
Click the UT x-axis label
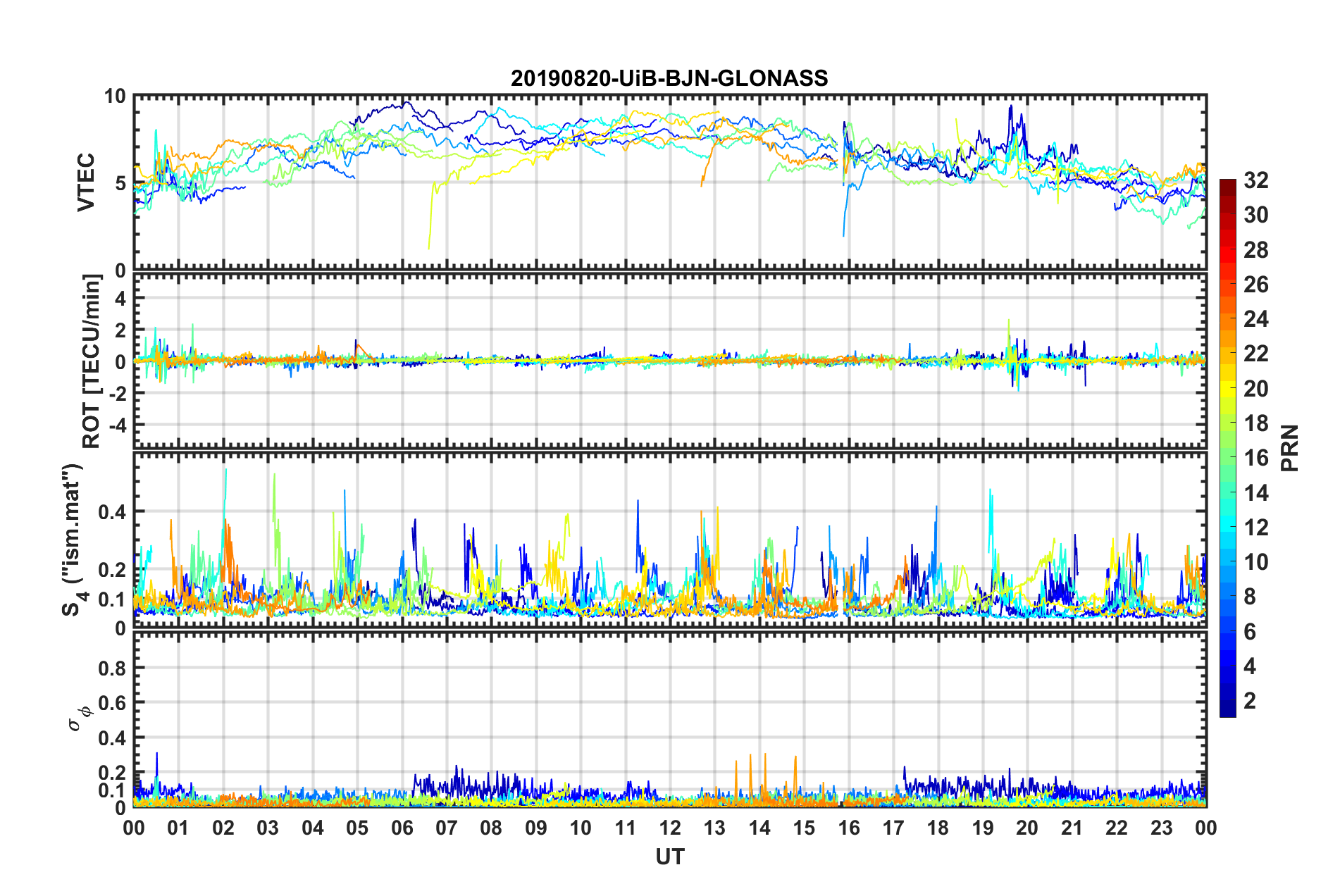pos(669,857)
